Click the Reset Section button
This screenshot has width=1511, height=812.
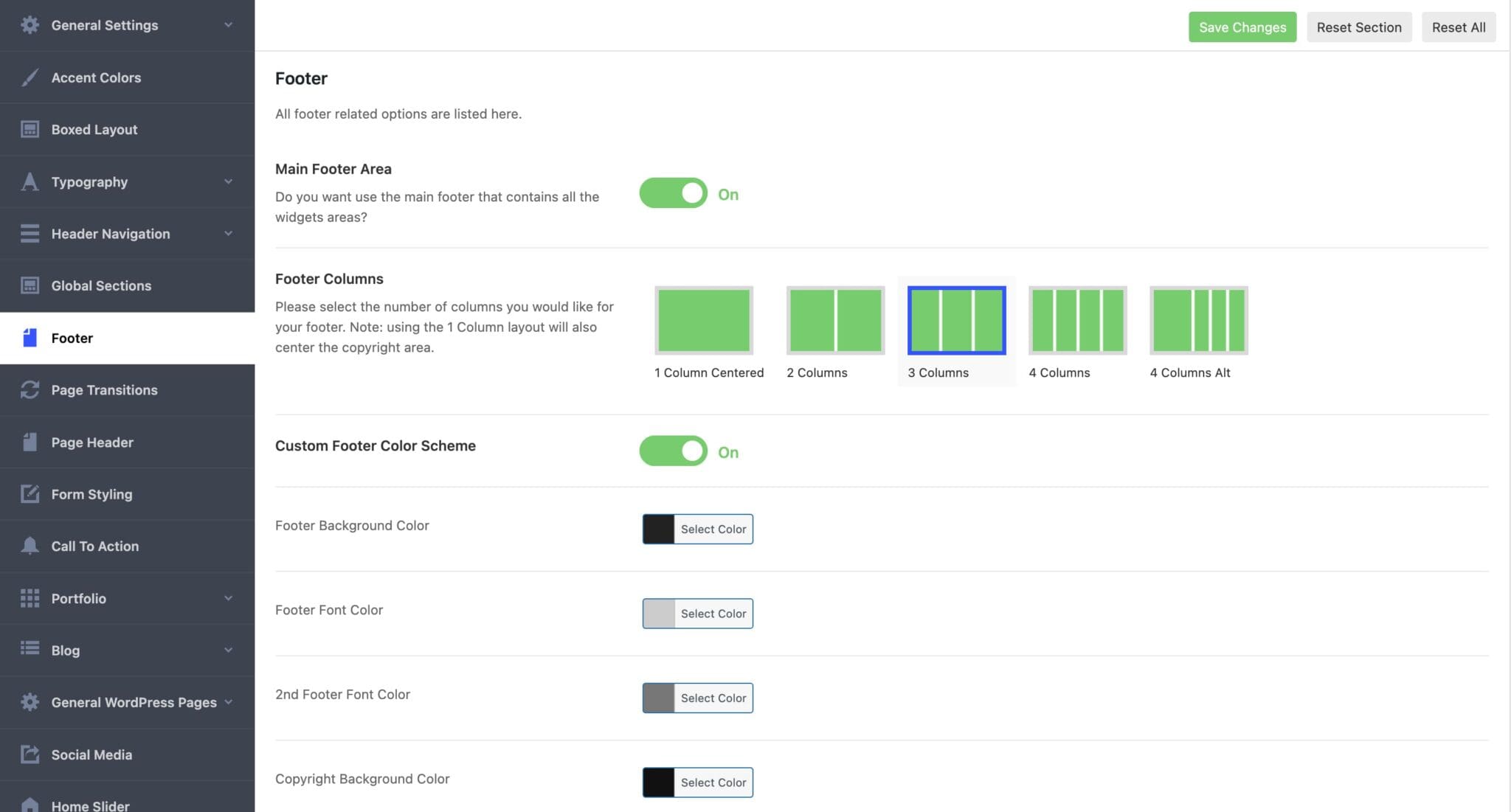click(1358, 27)
